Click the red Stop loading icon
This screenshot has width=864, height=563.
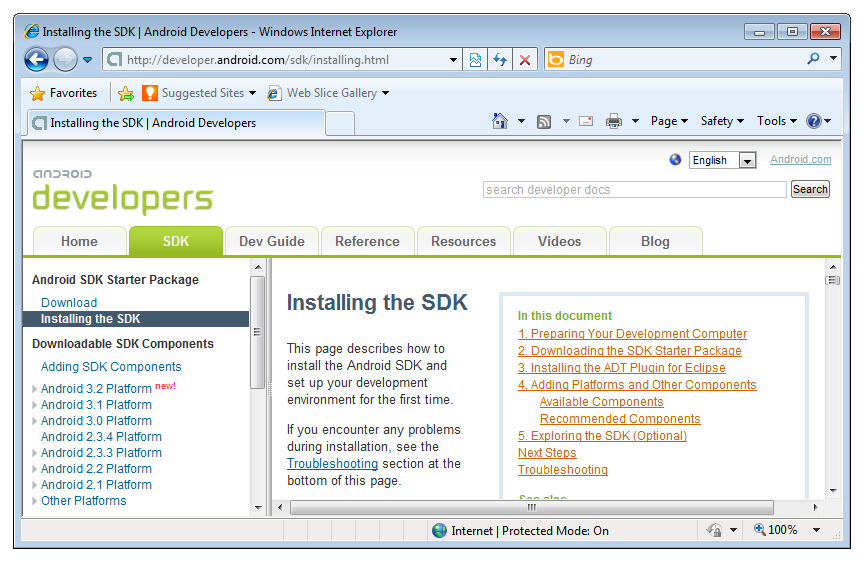point(525,59)
